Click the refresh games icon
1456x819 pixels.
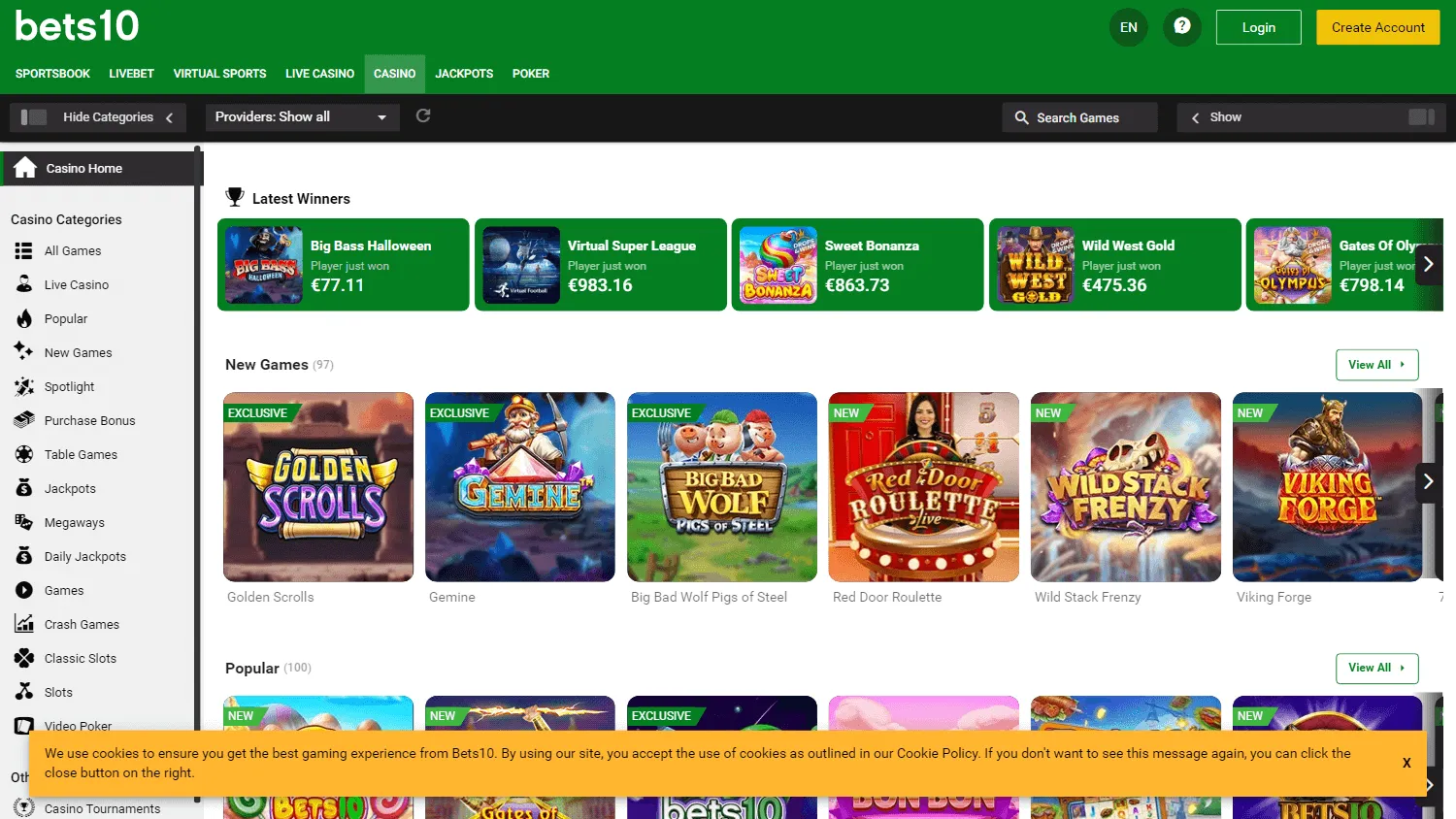click(422, 115)
